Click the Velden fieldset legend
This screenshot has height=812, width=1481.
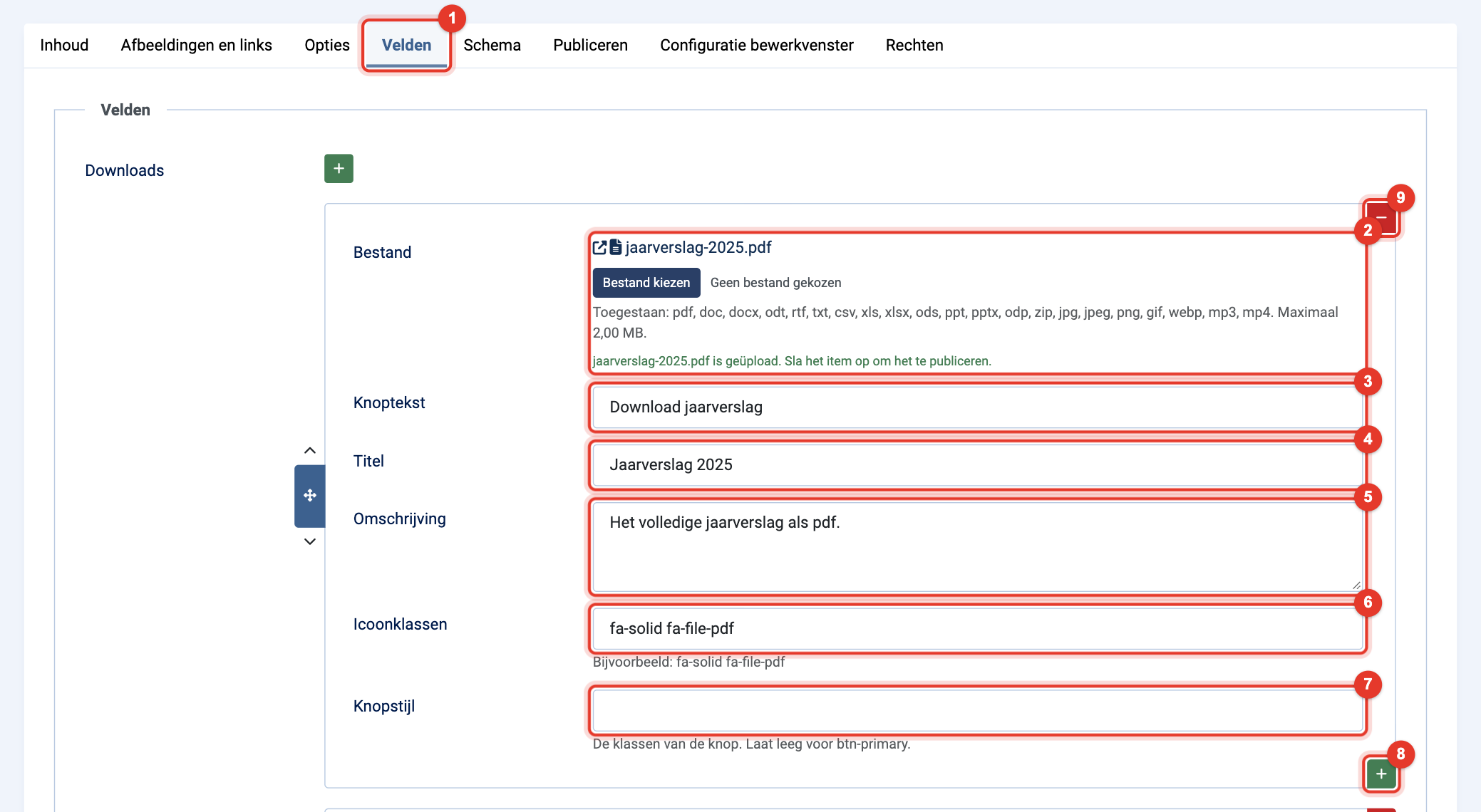(x=125, y=110)
